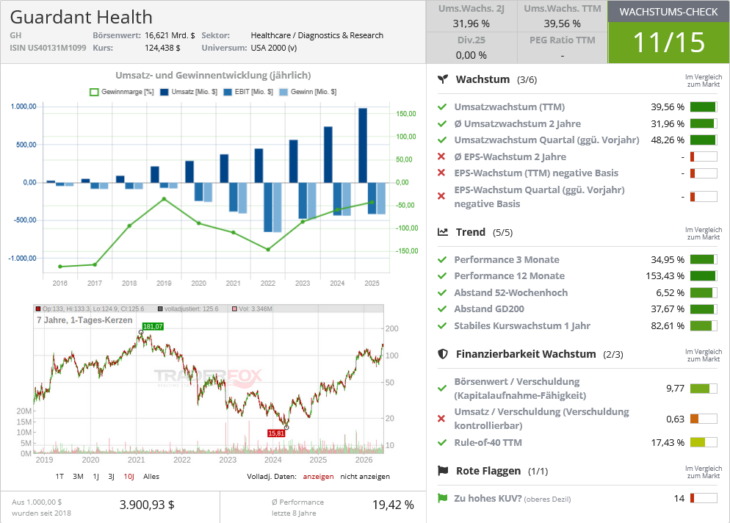730x523 pixels.
Task: Click the Zu hohes KUV? comparison bar
Action: tap(703, 498)
